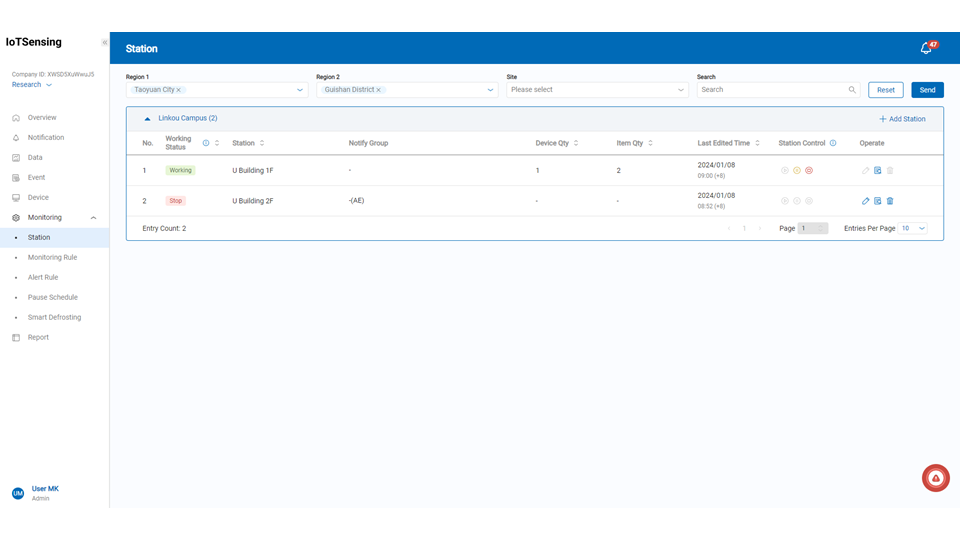This screenshot has width=960, height=540.
Task: Go to Smart Defrosting menu item
Action: pyautogui.click(x=54, y=317)
